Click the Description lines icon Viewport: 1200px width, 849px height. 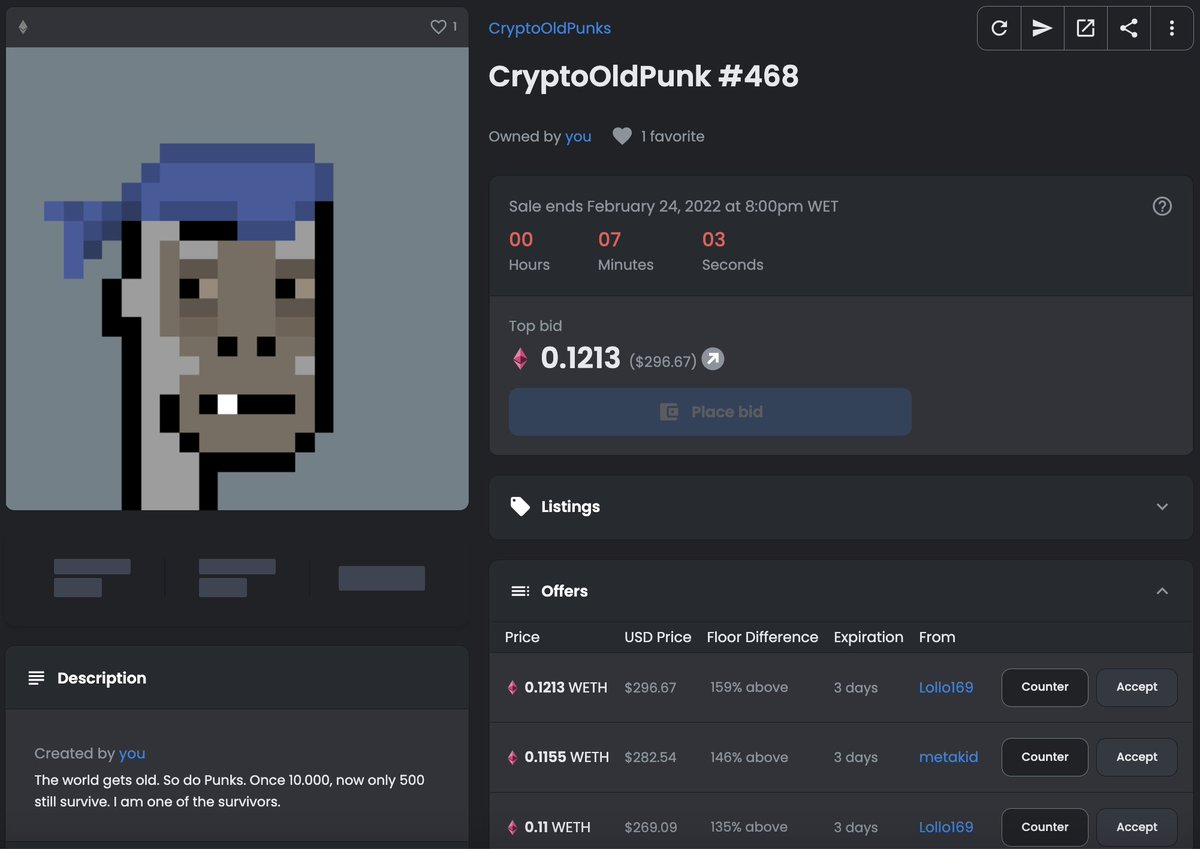(37, 678)
